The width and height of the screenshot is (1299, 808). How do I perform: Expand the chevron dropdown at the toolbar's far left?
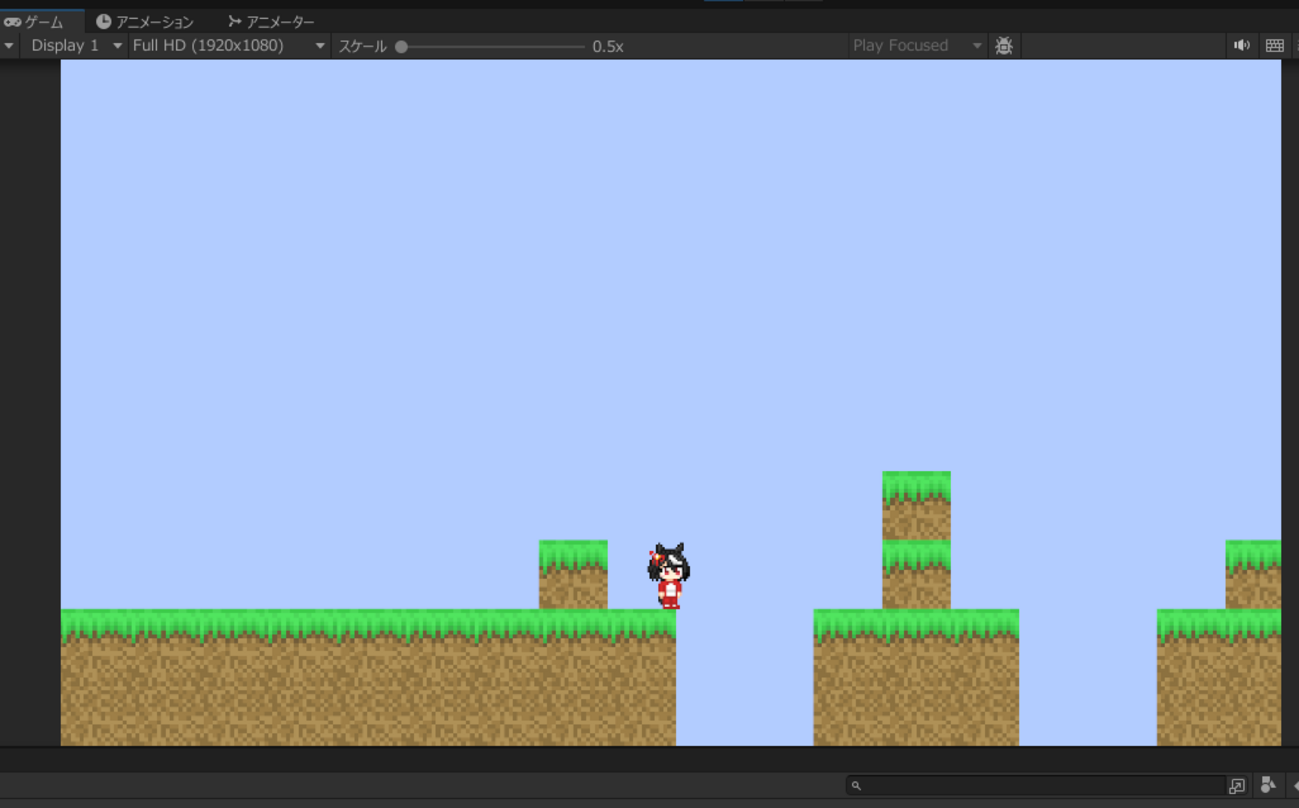tap(8, 45)
